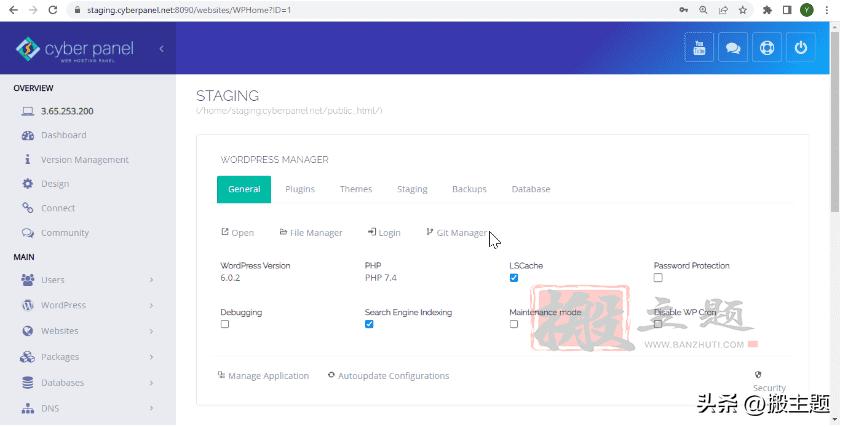Open the browser three-dot menu
Image resolution: width=843 pixels, height=427 pixels.
pos(826,10)
